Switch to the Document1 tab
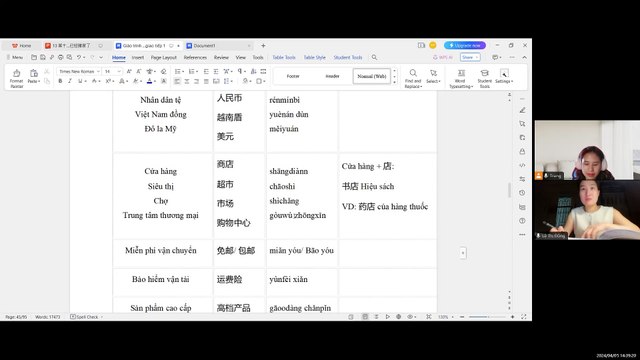 point(219,46)
